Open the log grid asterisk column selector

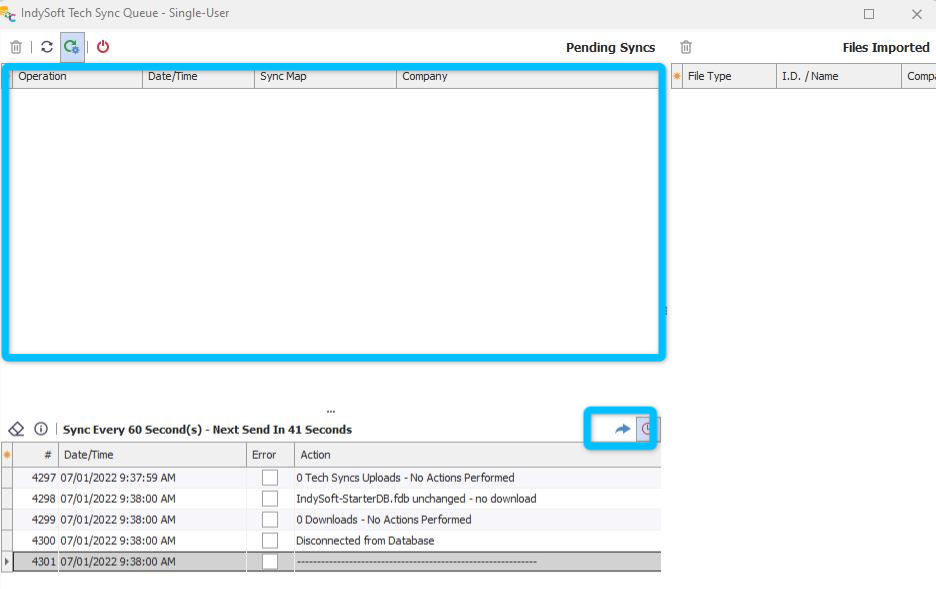tap(7, 455)
